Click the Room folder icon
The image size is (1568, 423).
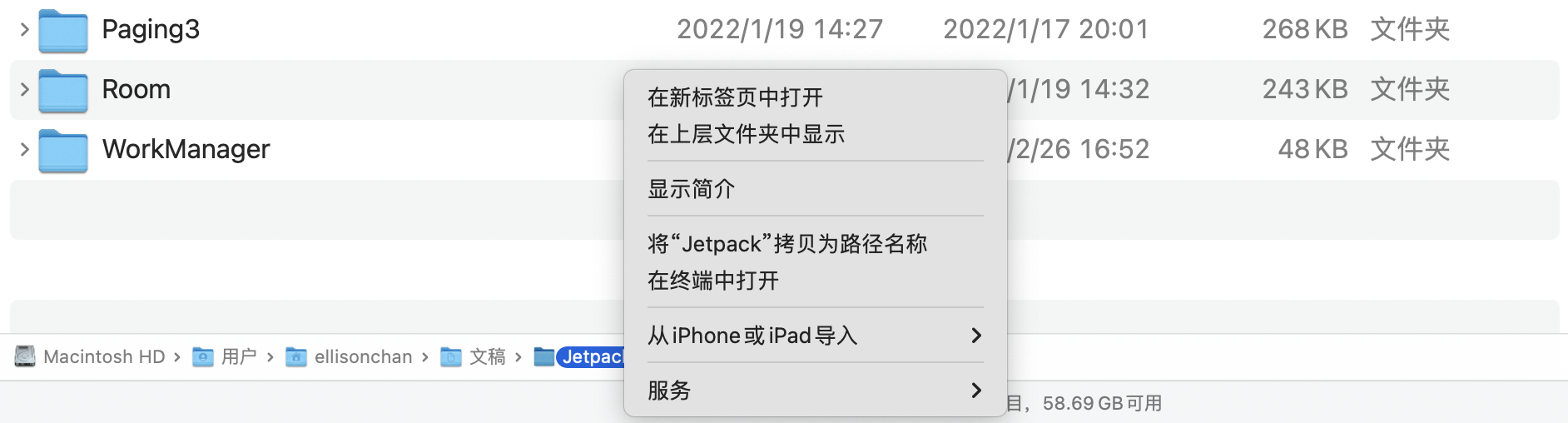tap(63, 91)
